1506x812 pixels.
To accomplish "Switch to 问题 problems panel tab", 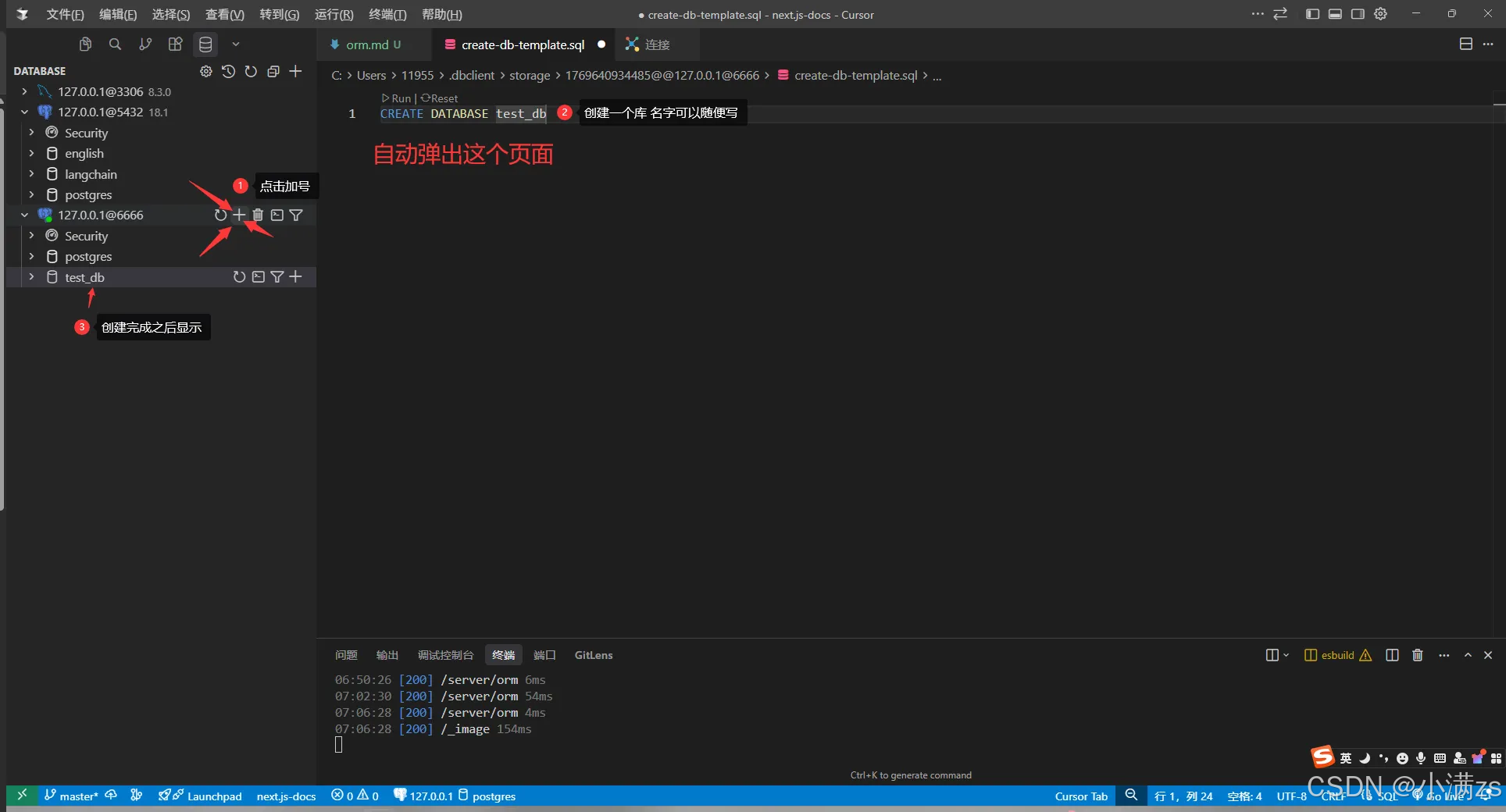I will pyautogui.click(x=346, y=655).
